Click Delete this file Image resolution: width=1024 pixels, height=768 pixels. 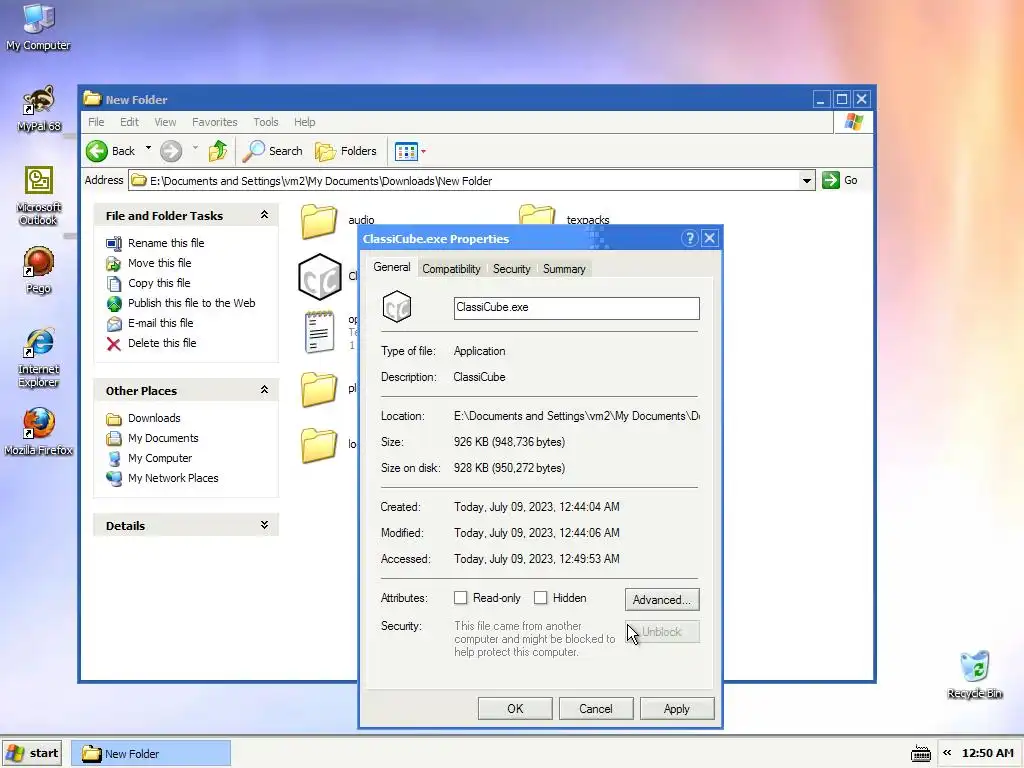click(x=161, y=344)
